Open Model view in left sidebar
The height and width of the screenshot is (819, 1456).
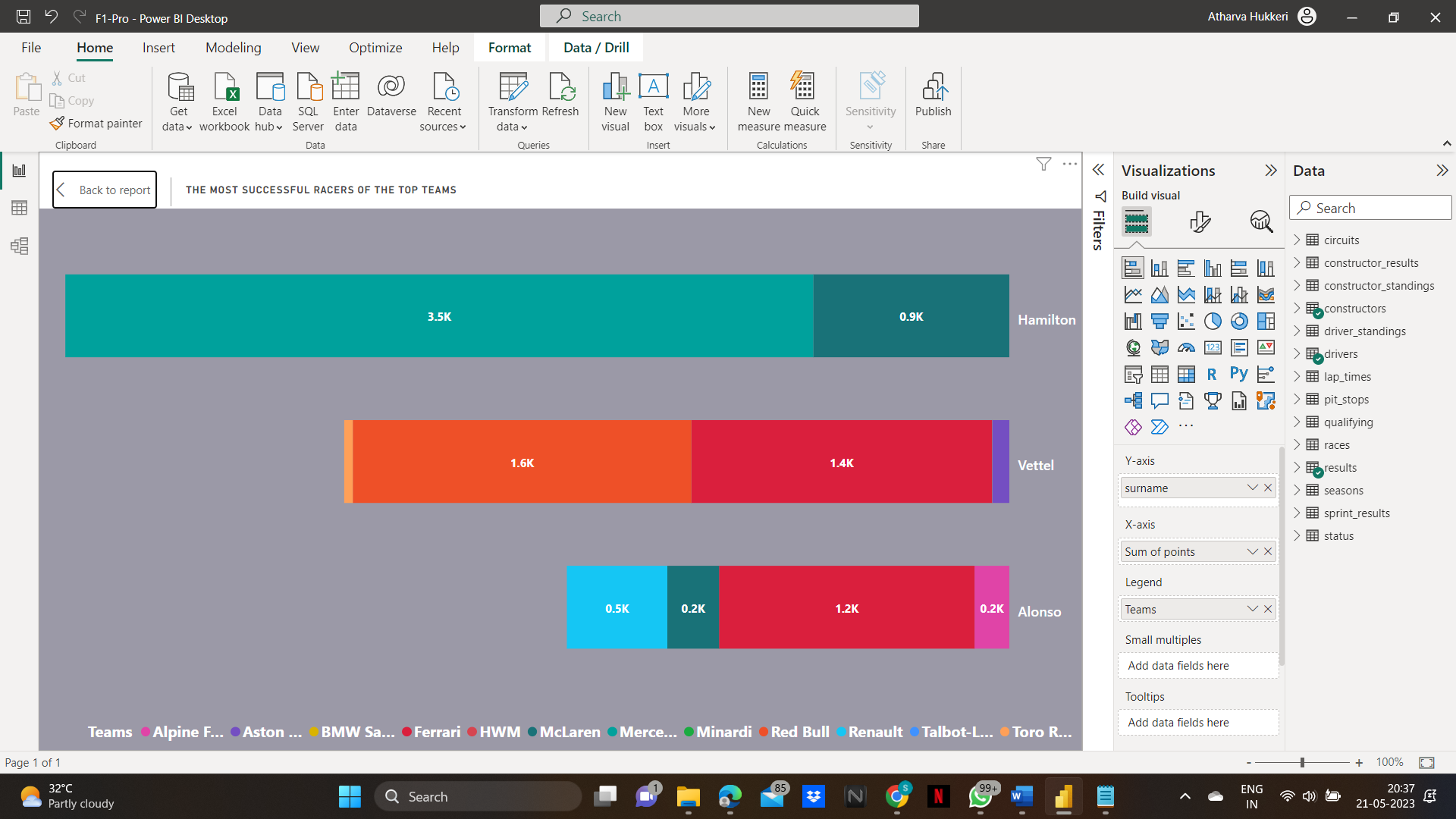coord(19,246)
